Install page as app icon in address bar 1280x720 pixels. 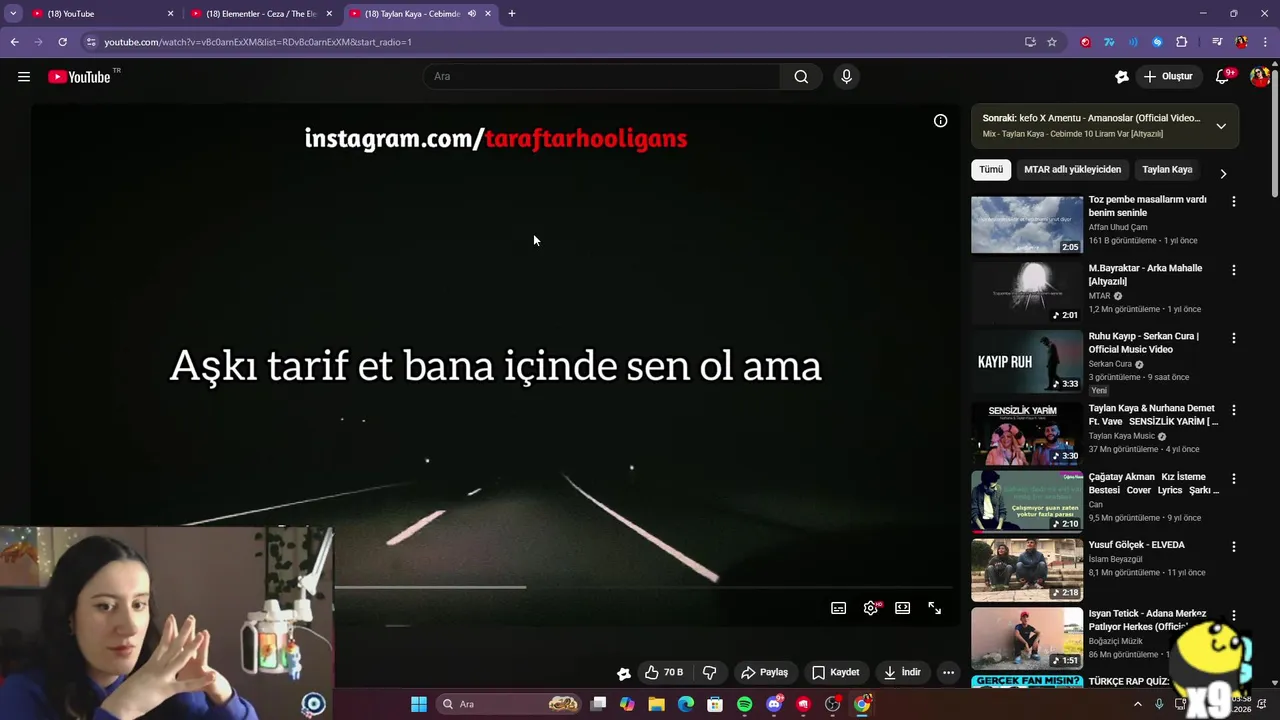[1030, 42]
